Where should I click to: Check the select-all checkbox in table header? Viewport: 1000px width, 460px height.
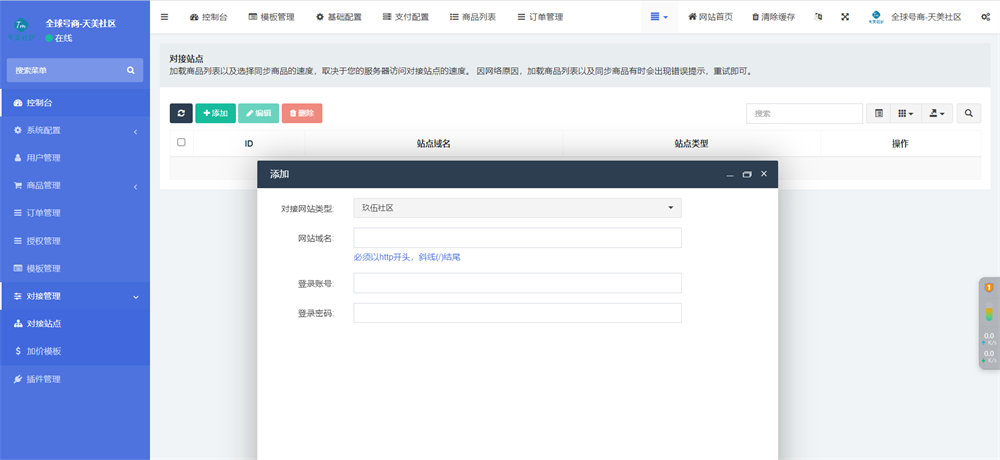tap(181, 143)
